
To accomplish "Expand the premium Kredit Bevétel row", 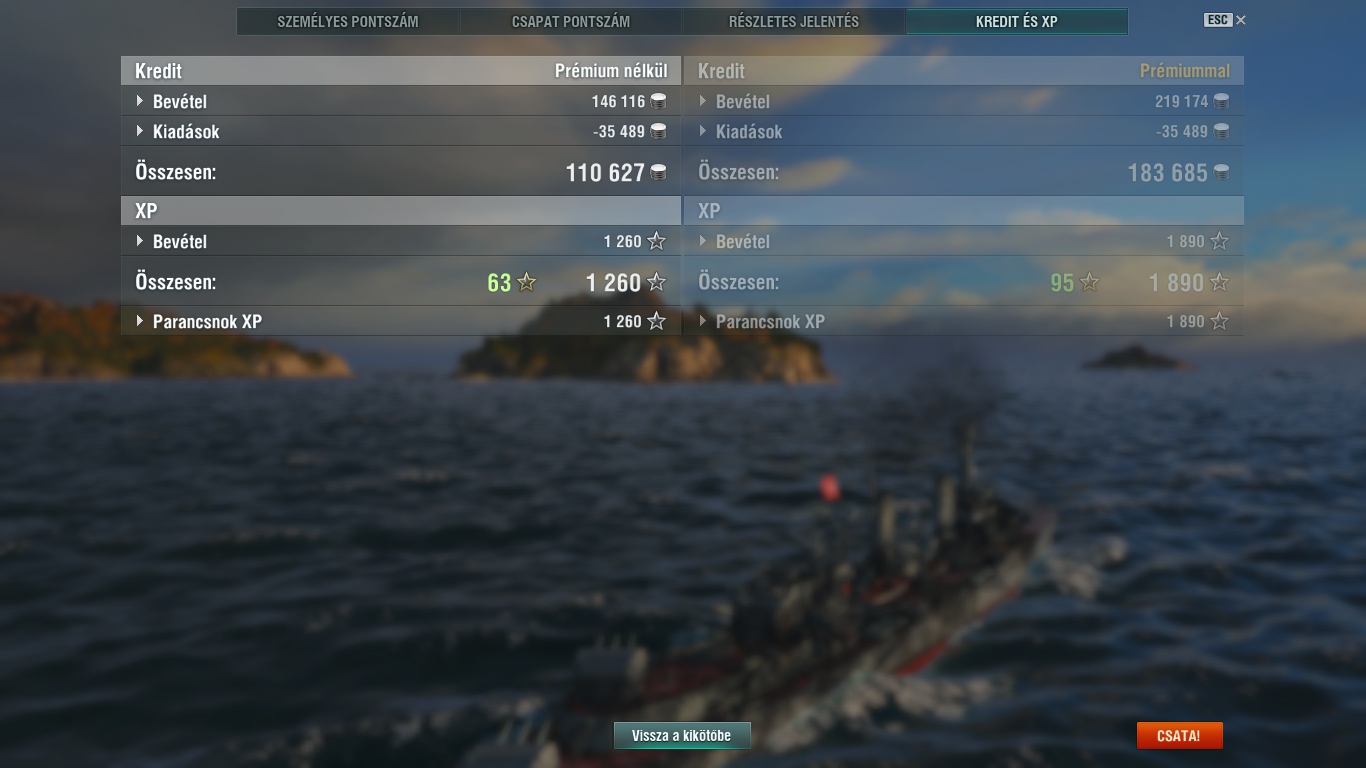I will click(964, 101).
